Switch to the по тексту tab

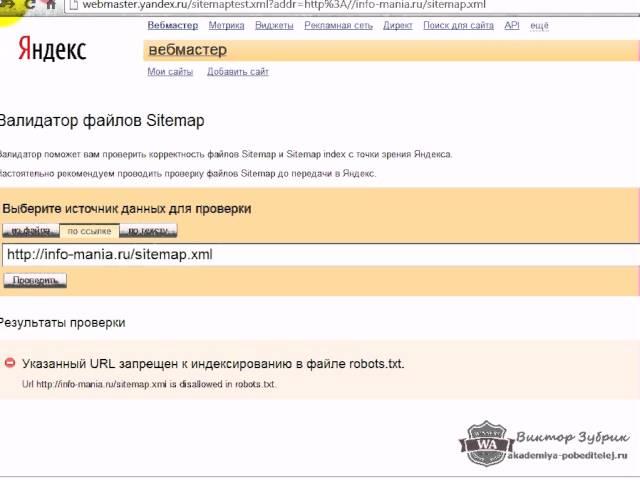click(x=148, y=231)
